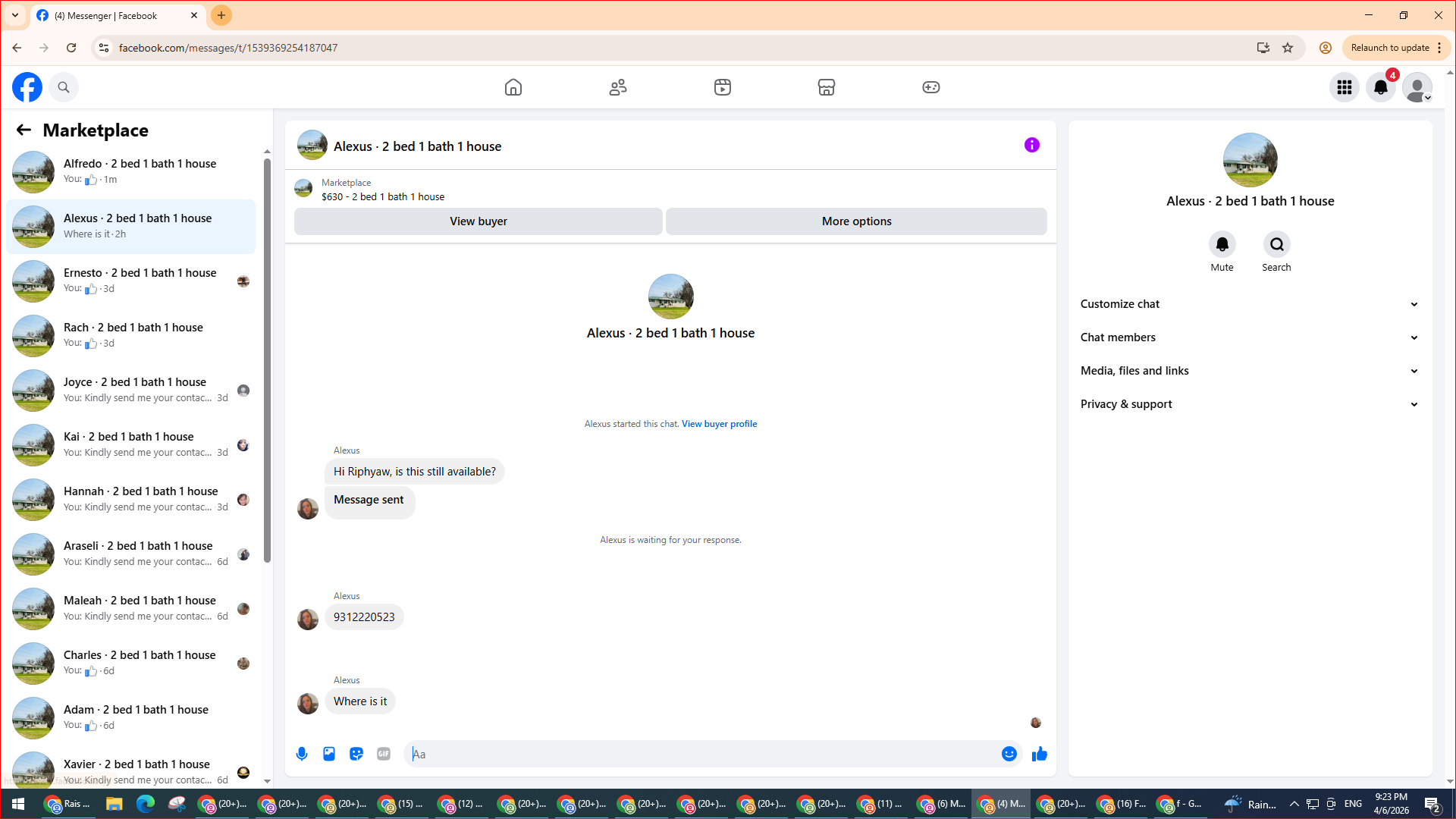View site information icon in address bar
The height and width of the screenshot is (819, 1456).
click(x=104, y=48)
